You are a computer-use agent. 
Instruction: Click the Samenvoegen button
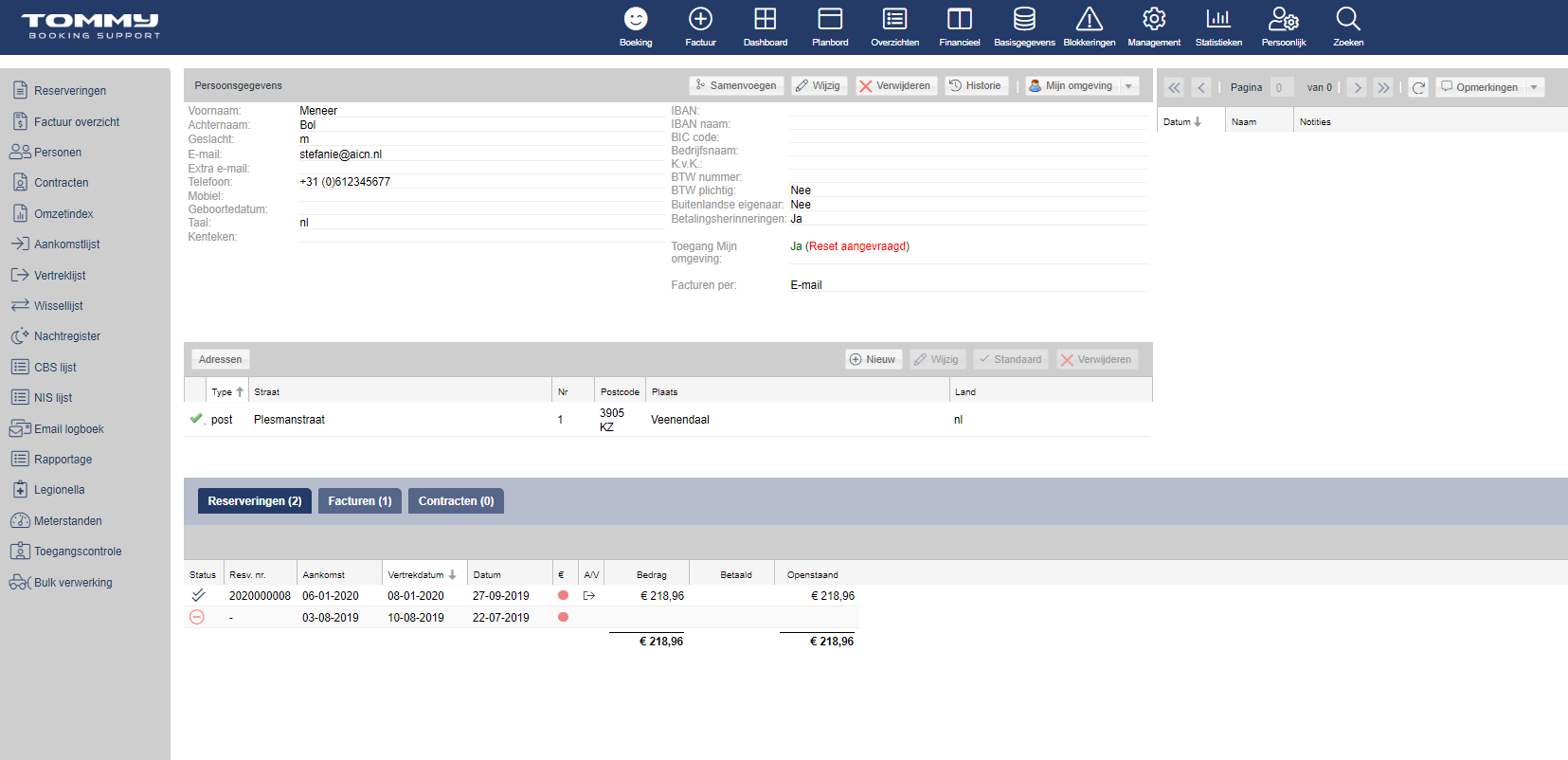pyautogui.click(x=736, y=85)
